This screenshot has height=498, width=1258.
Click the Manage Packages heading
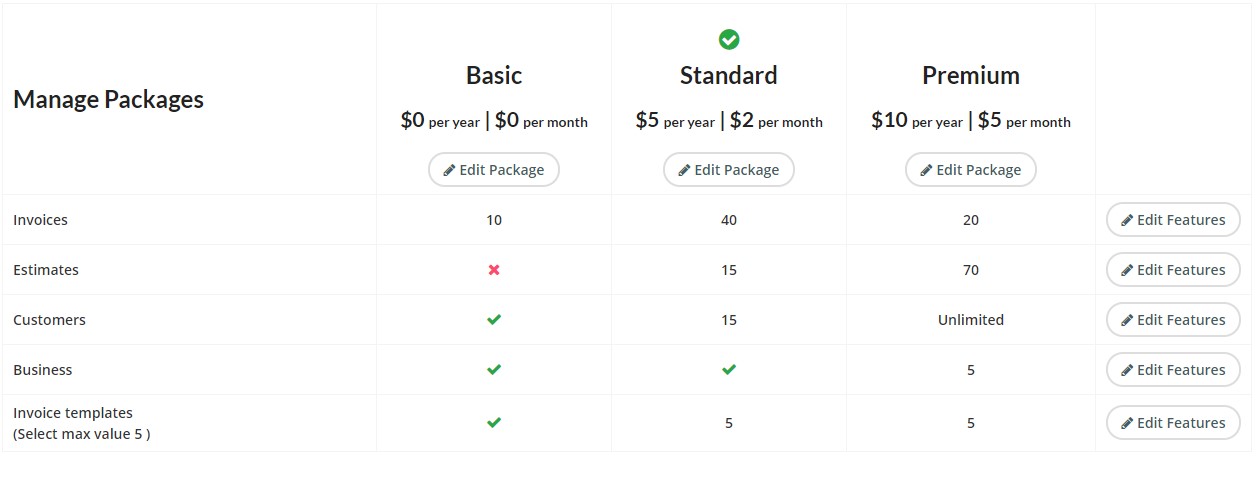click(108, 100)
